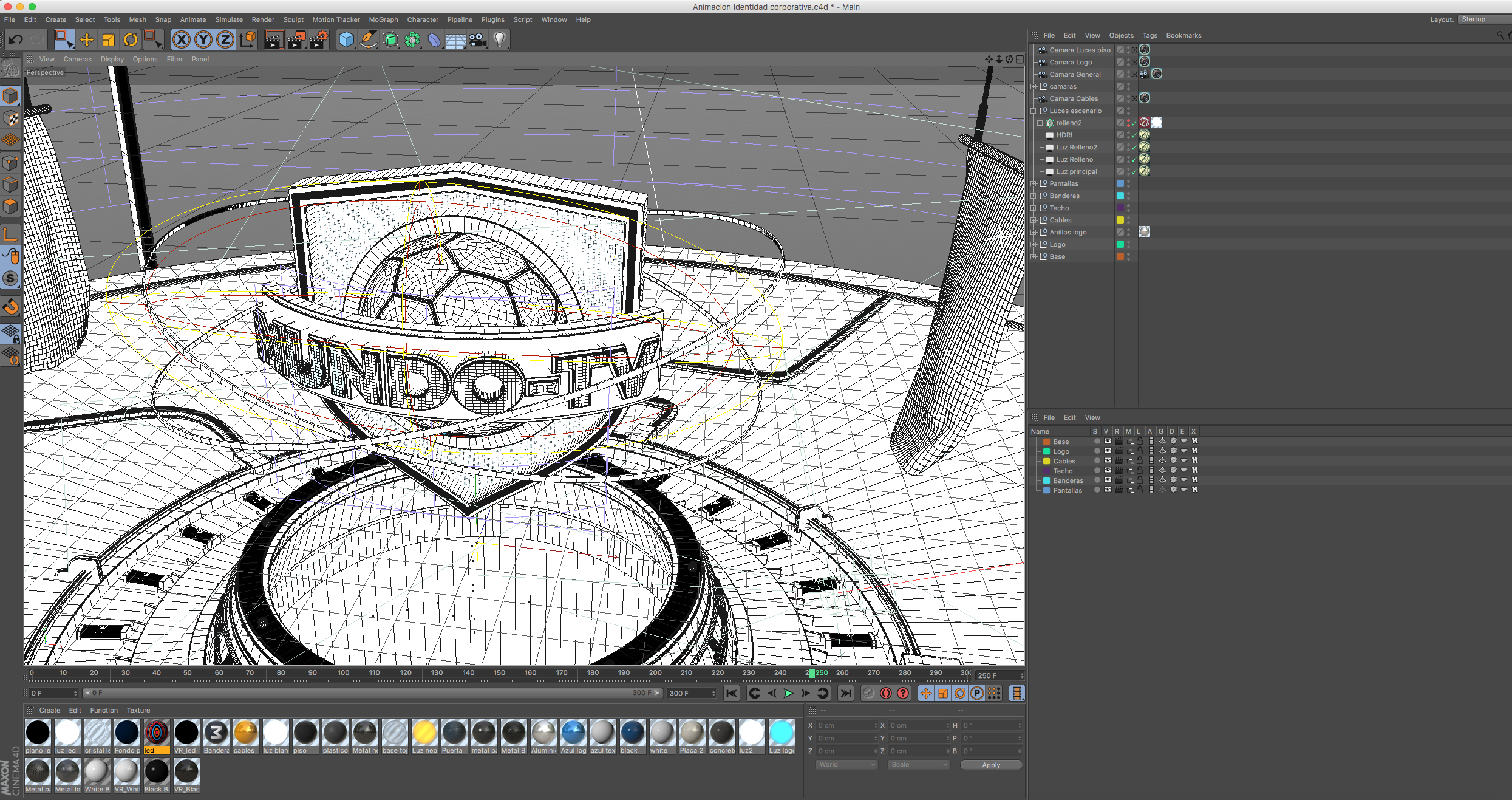This screenshot has width=1512, height=800.
Task: Open the MoGraph menu
Action: pos(383,19)
